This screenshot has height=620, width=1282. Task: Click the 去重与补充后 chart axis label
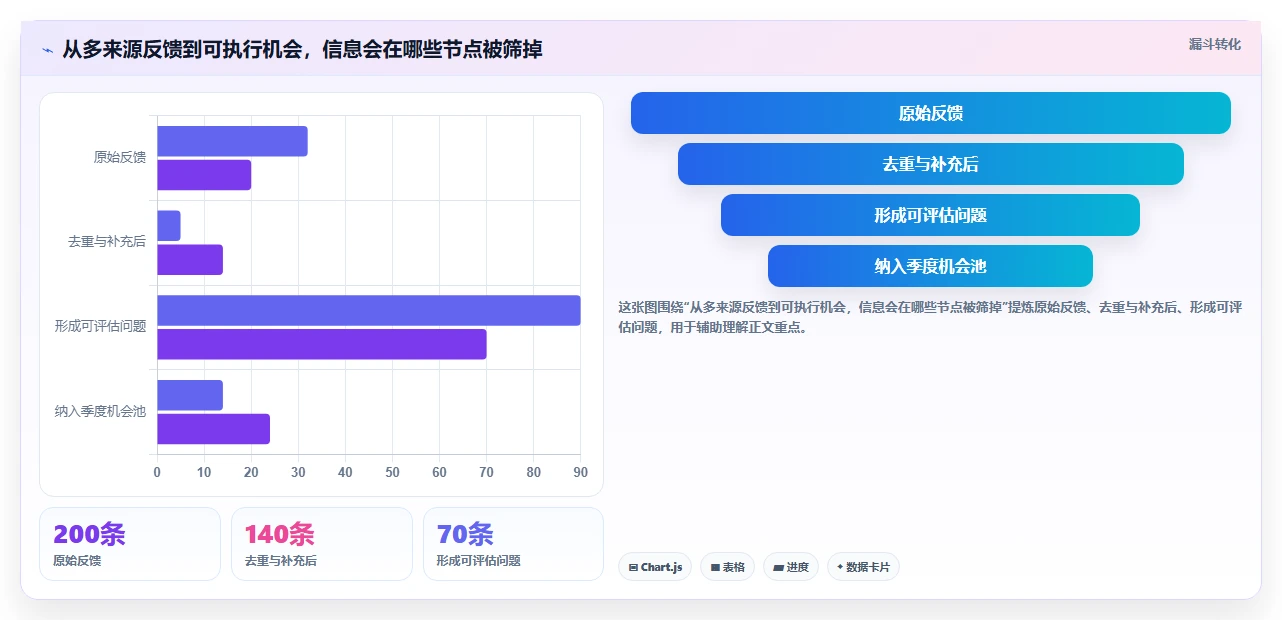pyautogui.click(x=107, y=242)
